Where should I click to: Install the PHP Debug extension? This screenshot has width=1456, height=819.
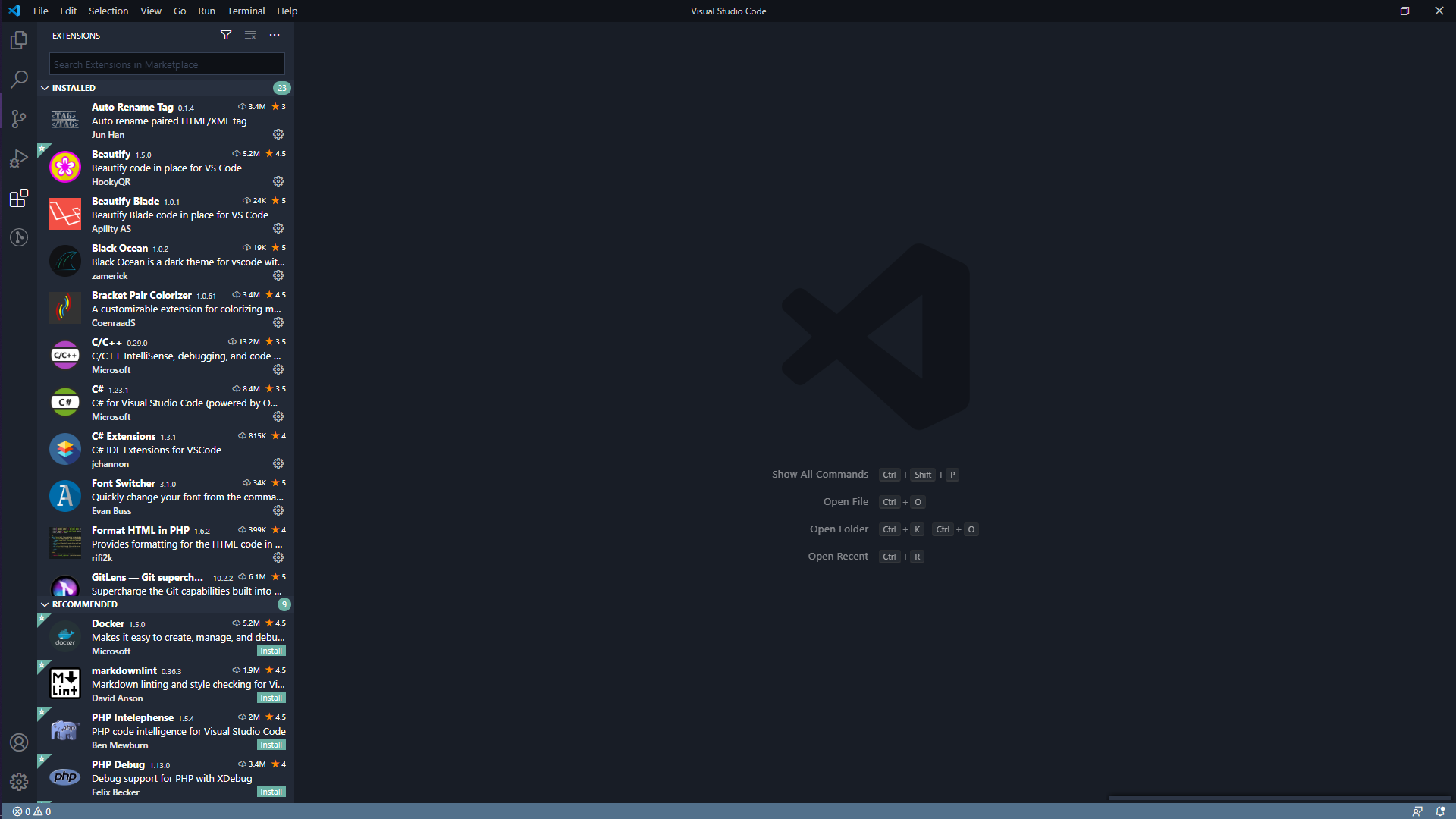[x=271, y=792]
